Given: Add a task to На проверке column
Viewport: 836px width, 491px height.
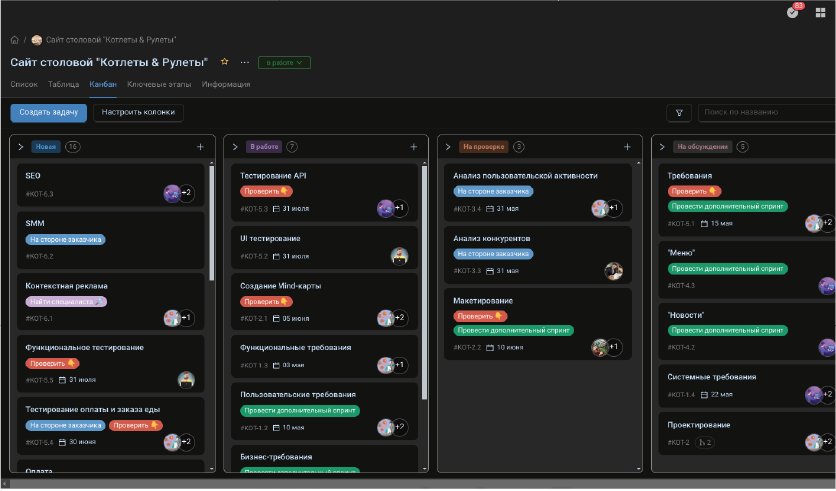Looking at the screenshot, I should [x=627, y=147].
